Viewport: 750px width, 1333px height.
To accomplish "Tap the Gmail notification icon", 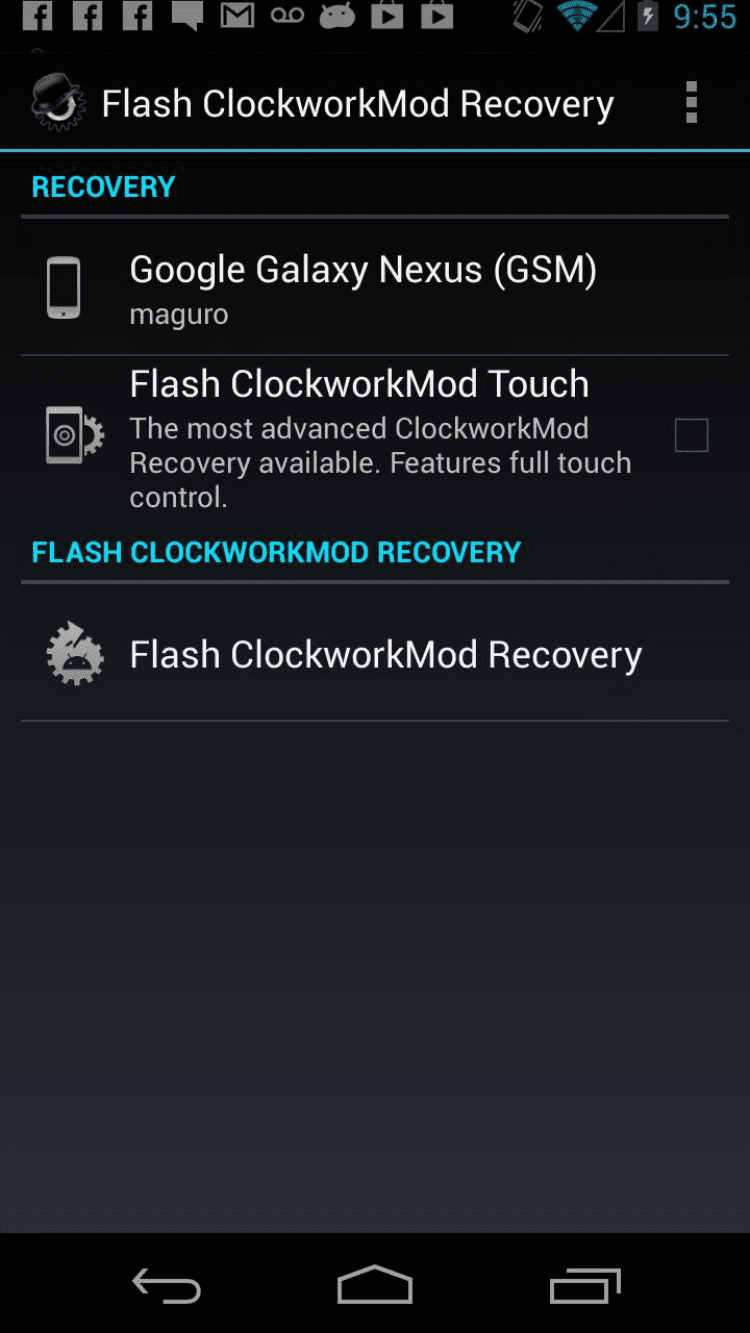I will (x=237, y=15).
